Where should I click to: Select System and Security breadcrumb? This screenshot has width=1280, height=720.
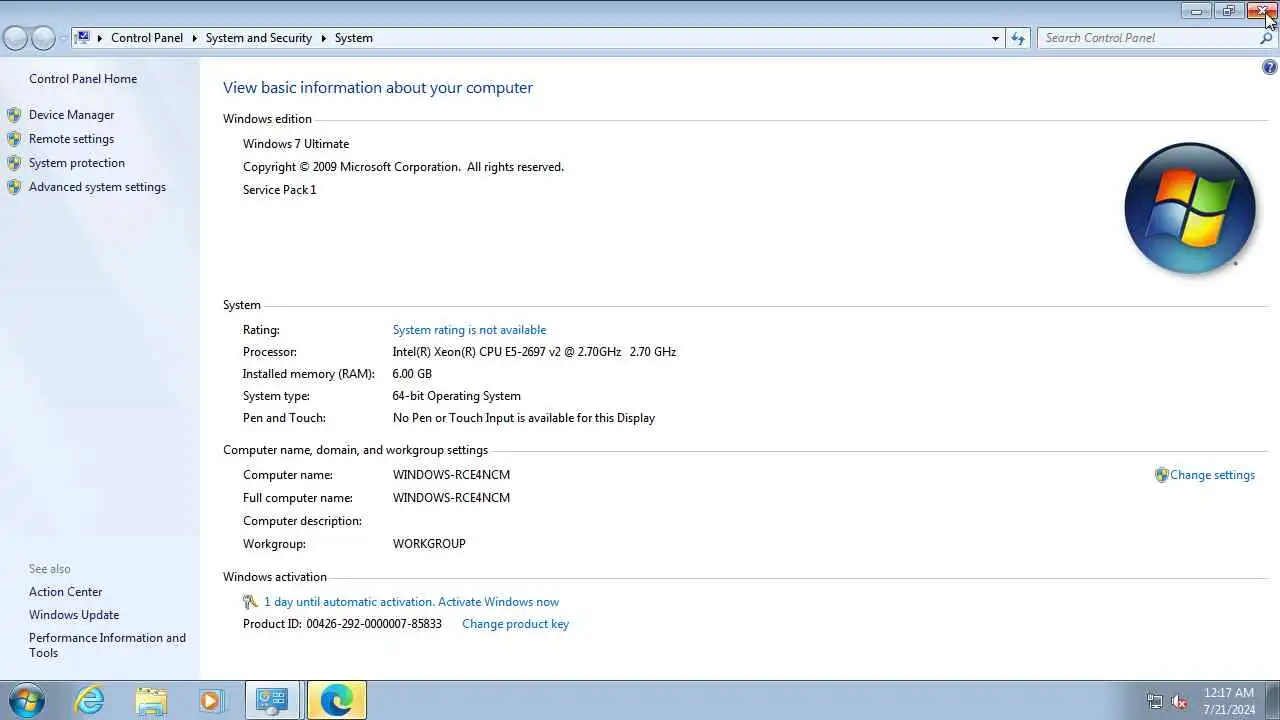(x=259, y=38)
